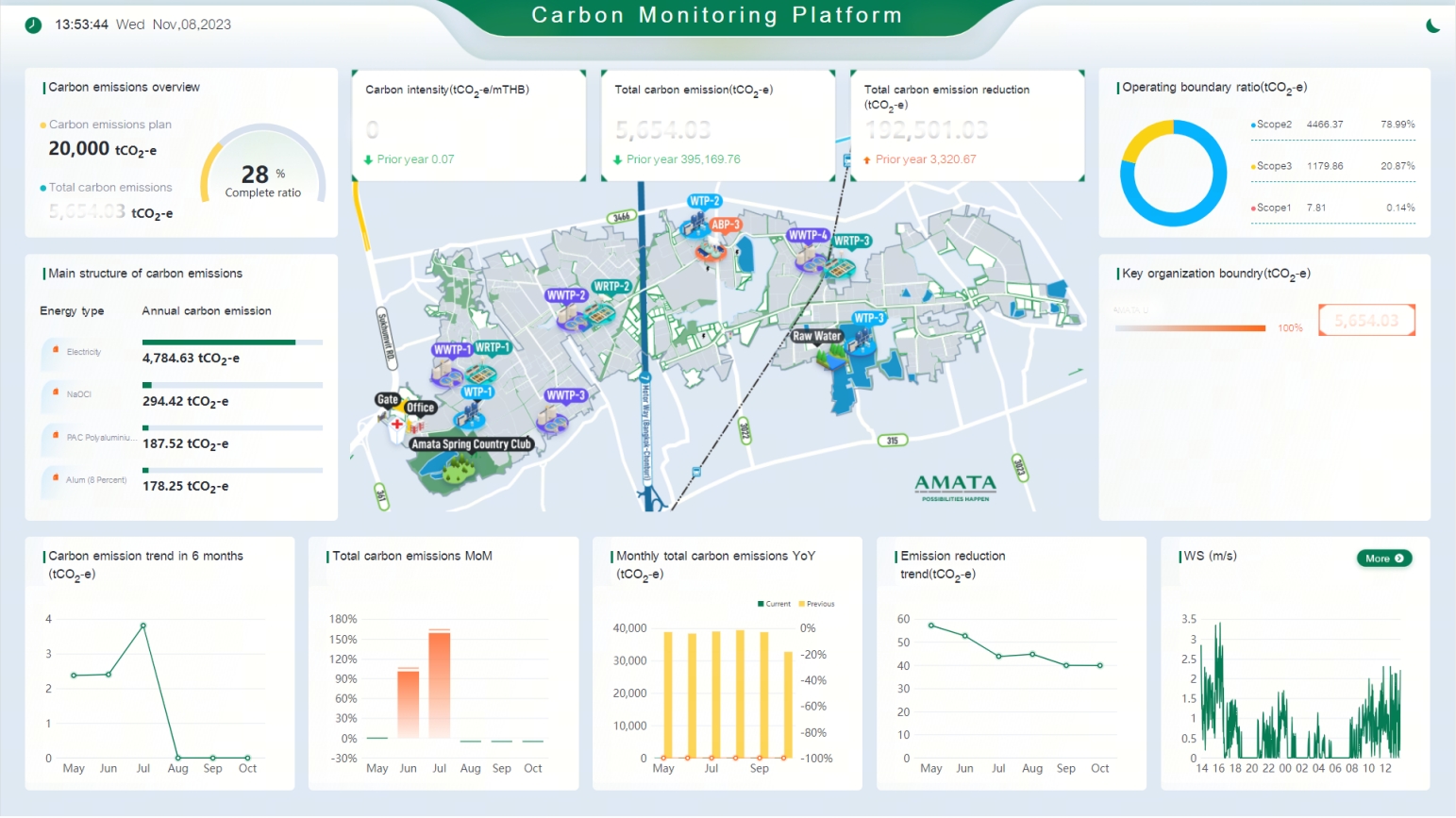Viewport: 1456px width, 818px height.
Task: Select the WTP-3 map marker
Action: pos(868,319)
